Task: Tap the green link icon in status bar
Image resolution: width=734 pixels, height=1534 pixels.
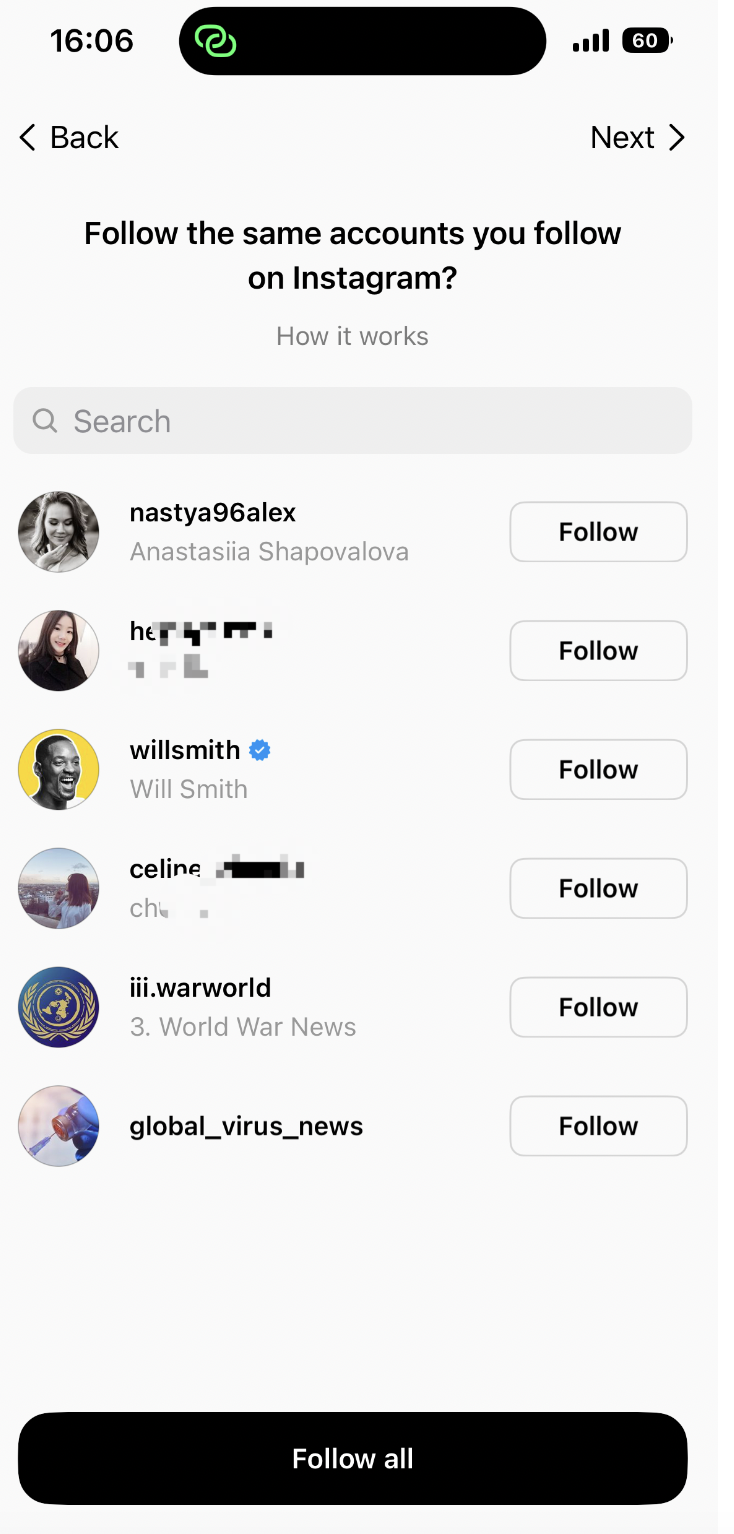Action: (215, 41)
